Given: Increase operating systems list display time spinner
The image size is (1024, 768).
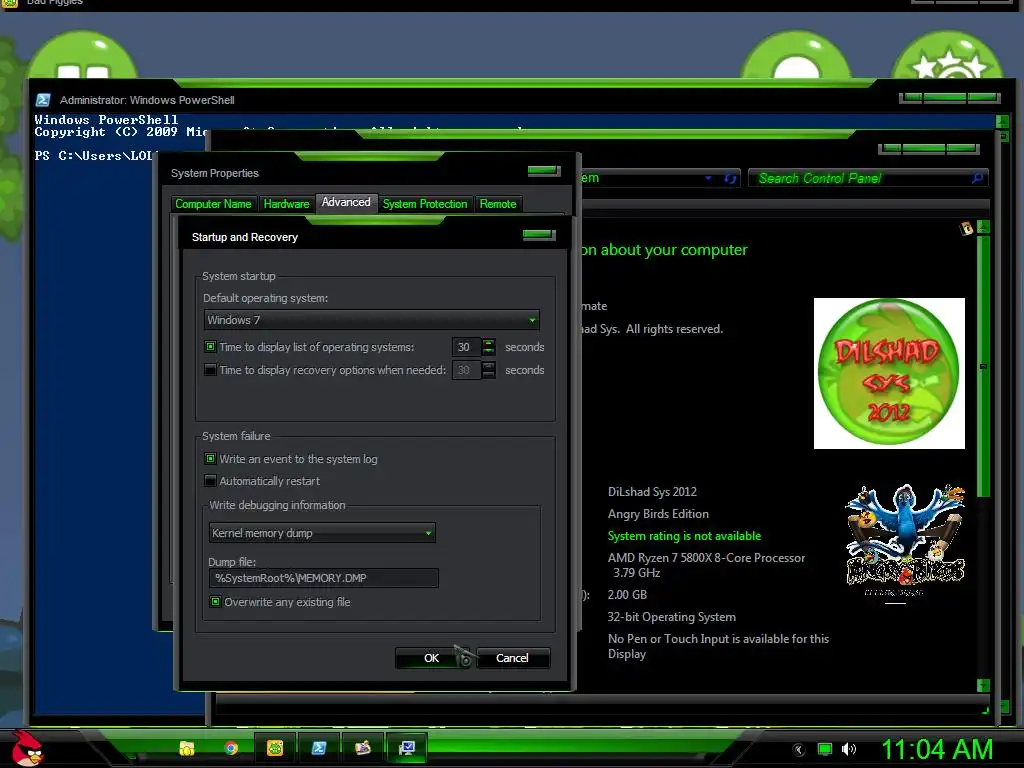Looking at the screenshot, I should click(488, 342).
